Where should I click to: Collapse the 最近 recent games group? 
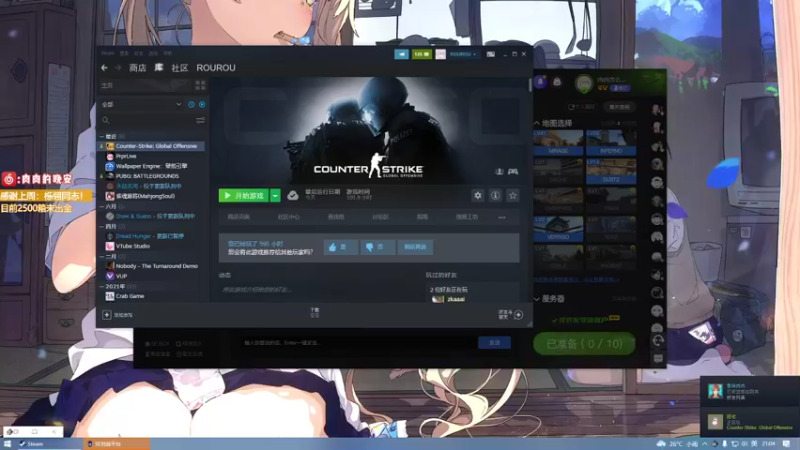[x=102, y=136]
